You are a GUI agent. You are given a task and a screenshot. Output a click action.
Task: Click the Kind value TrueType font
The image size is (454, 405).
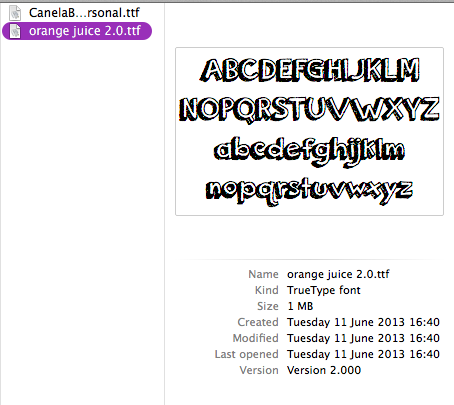click(x=324, y=290)
